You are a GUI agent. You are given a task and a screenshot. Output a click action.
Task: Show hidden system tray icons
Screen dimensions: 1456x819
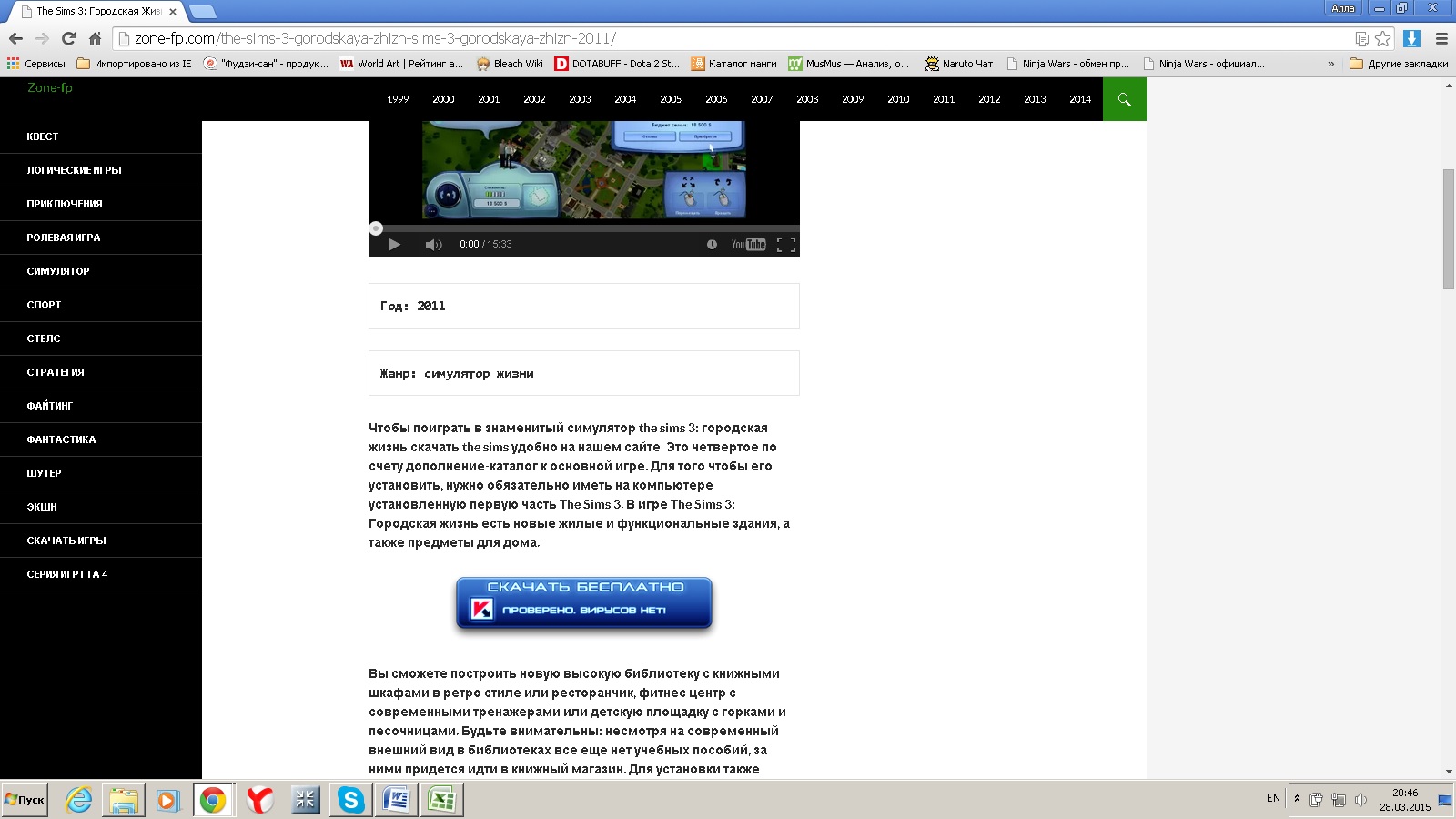pyautogui.click(x=1297, y=799)
